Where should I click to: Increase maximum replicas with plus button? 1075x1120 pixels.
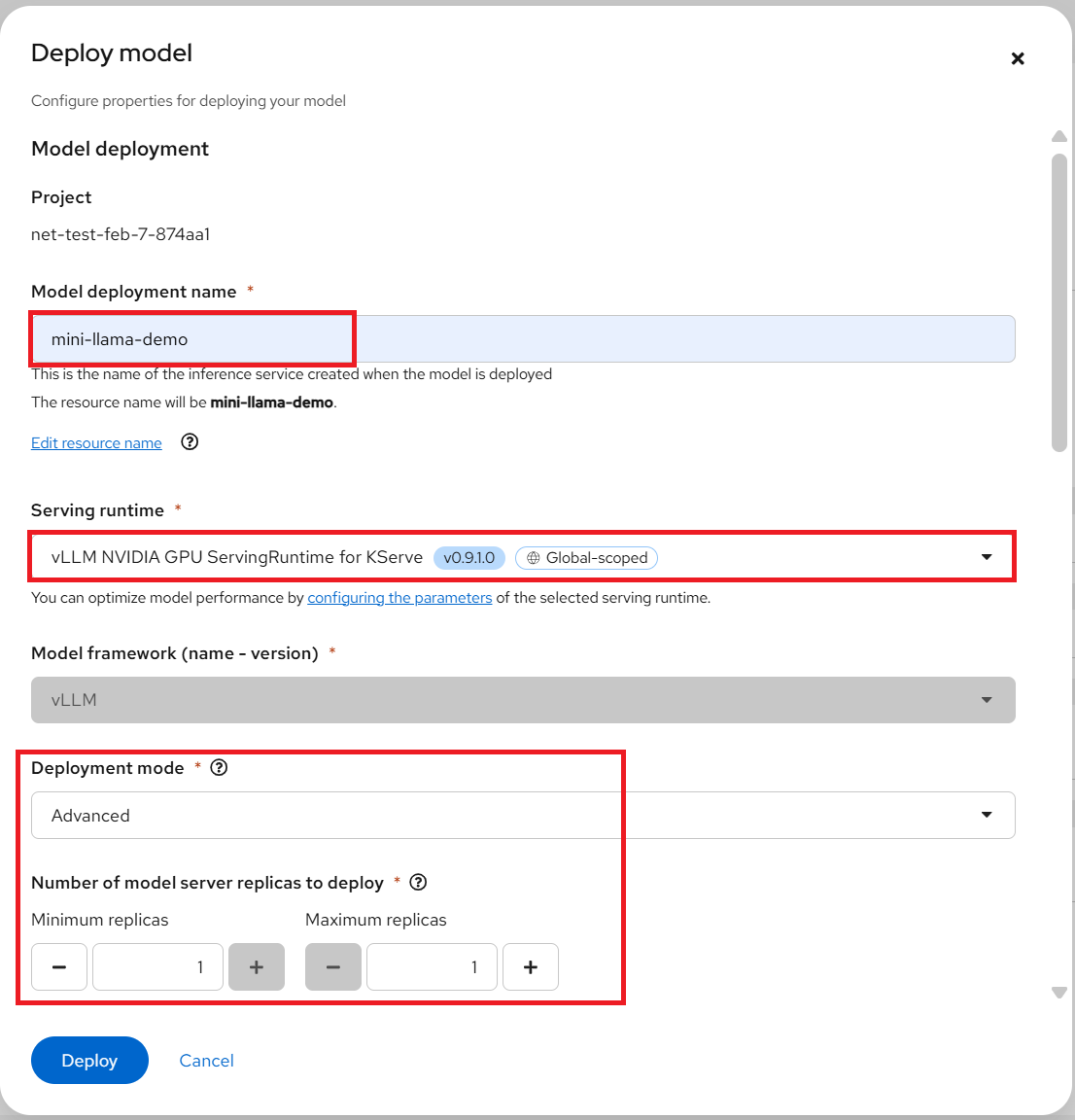531,967
